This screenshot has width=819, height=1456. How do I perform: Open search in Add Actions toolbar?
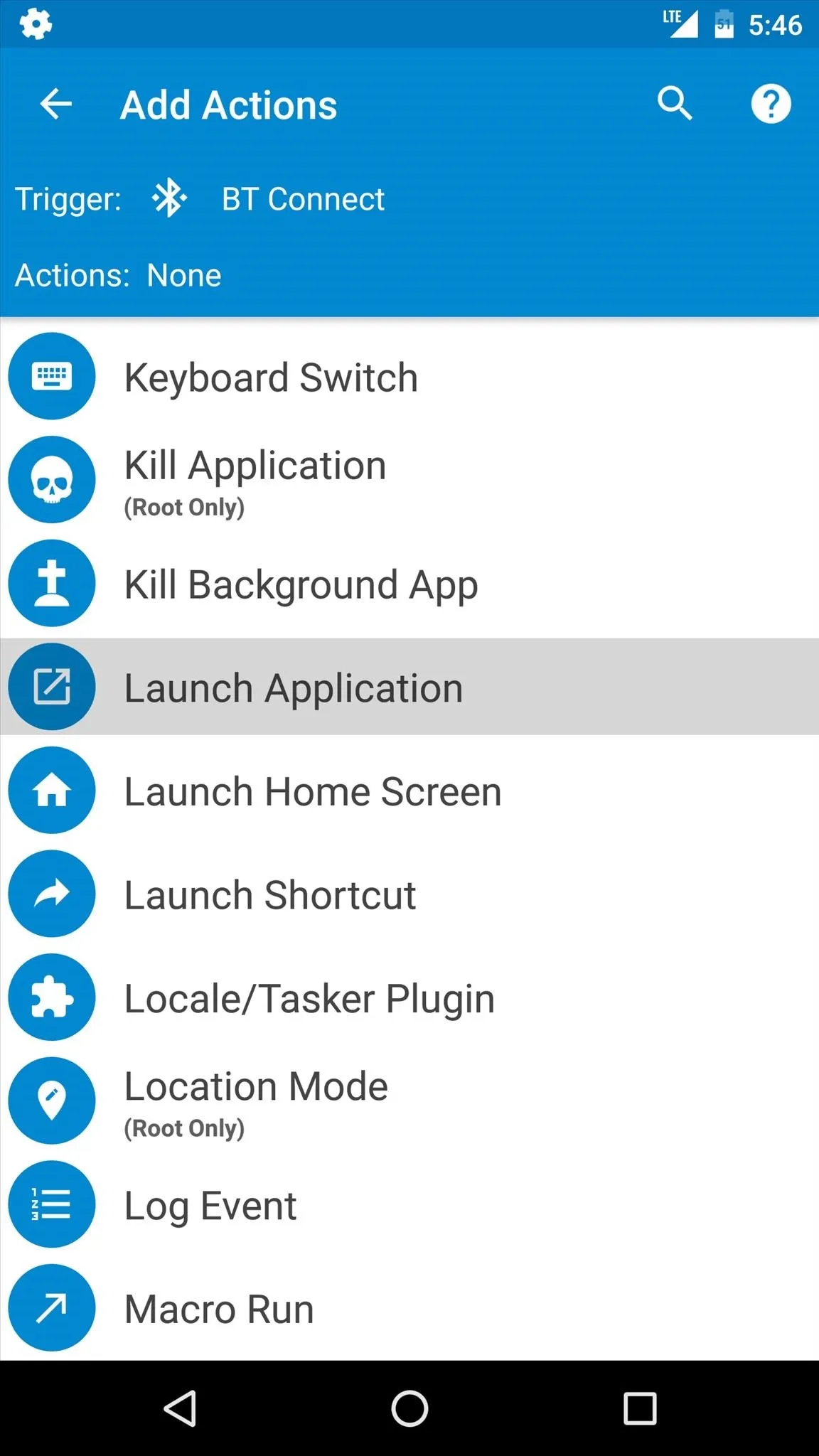pos(674,105)
